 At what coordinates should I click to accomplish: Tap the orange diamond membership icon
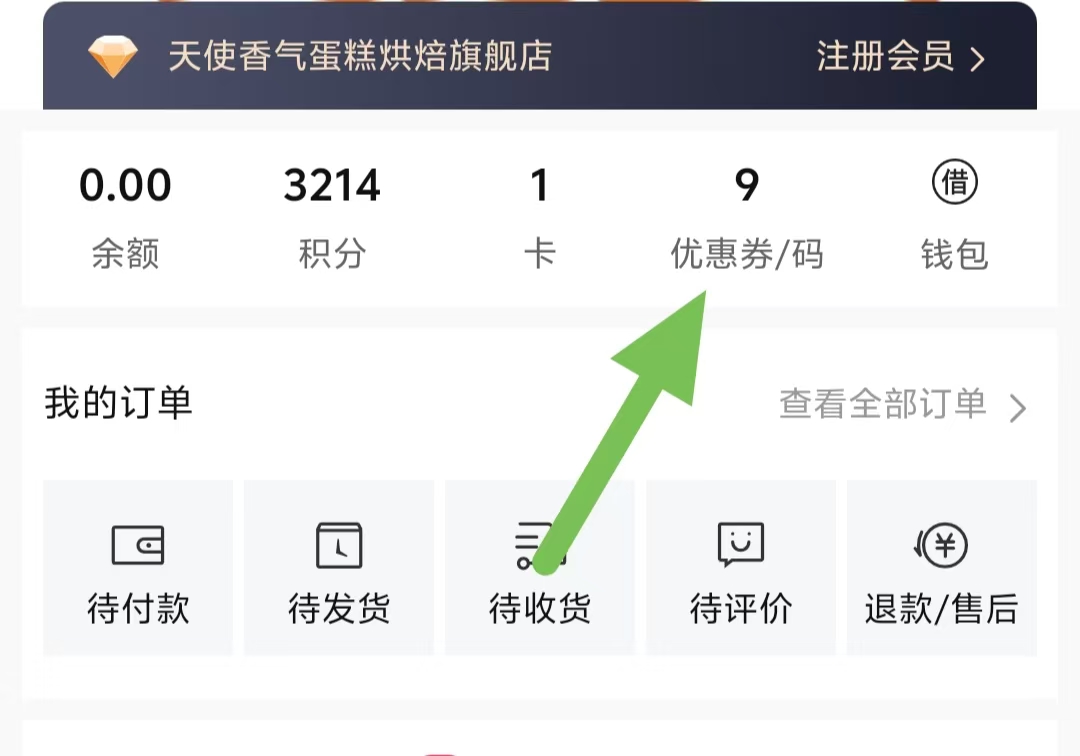point(113,56)
